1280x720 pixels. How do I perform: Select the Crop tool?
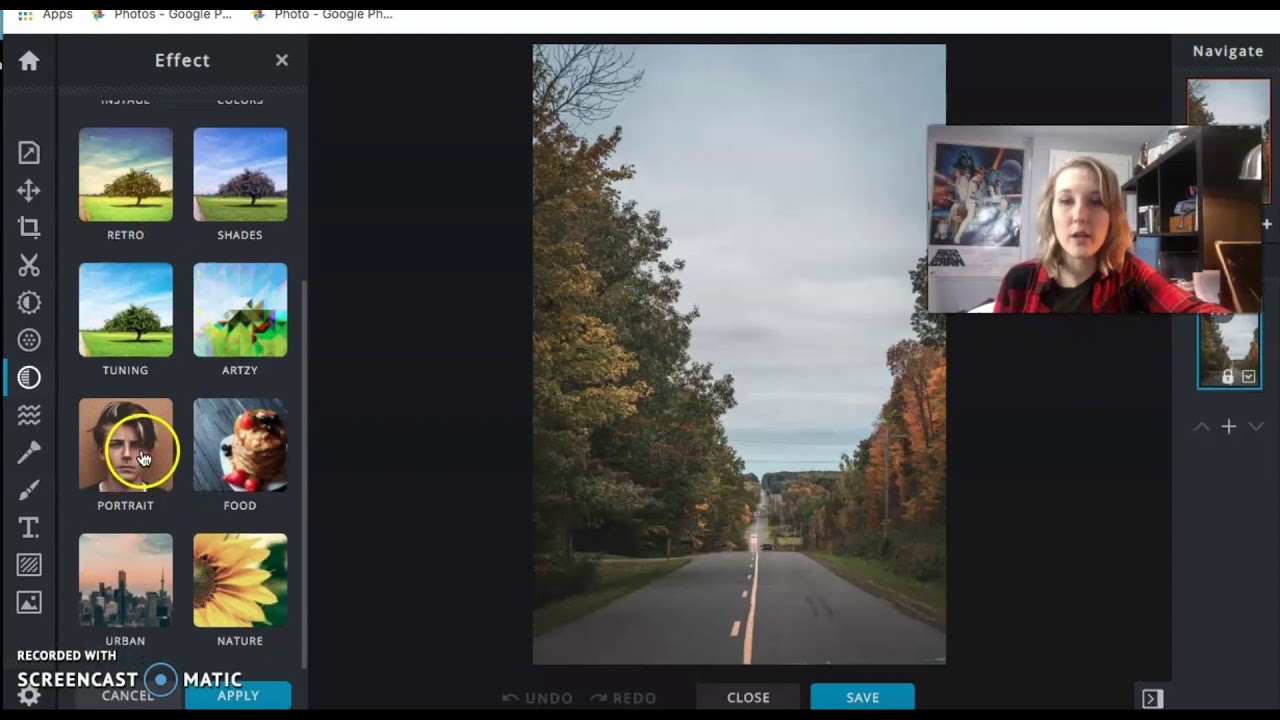tap(29, 227)
